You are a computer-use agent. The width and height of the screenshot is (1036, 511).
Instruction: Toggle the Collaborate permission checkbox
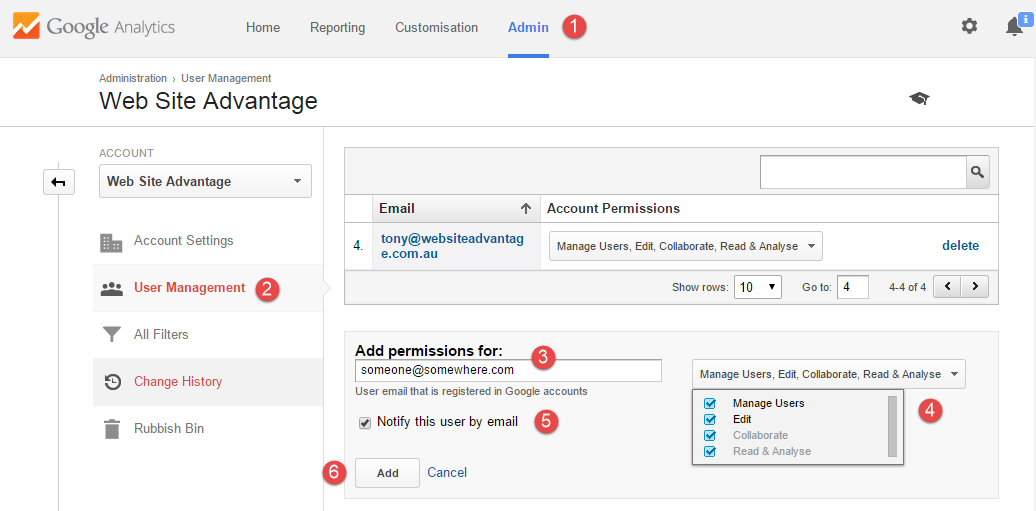pos(710,436)
